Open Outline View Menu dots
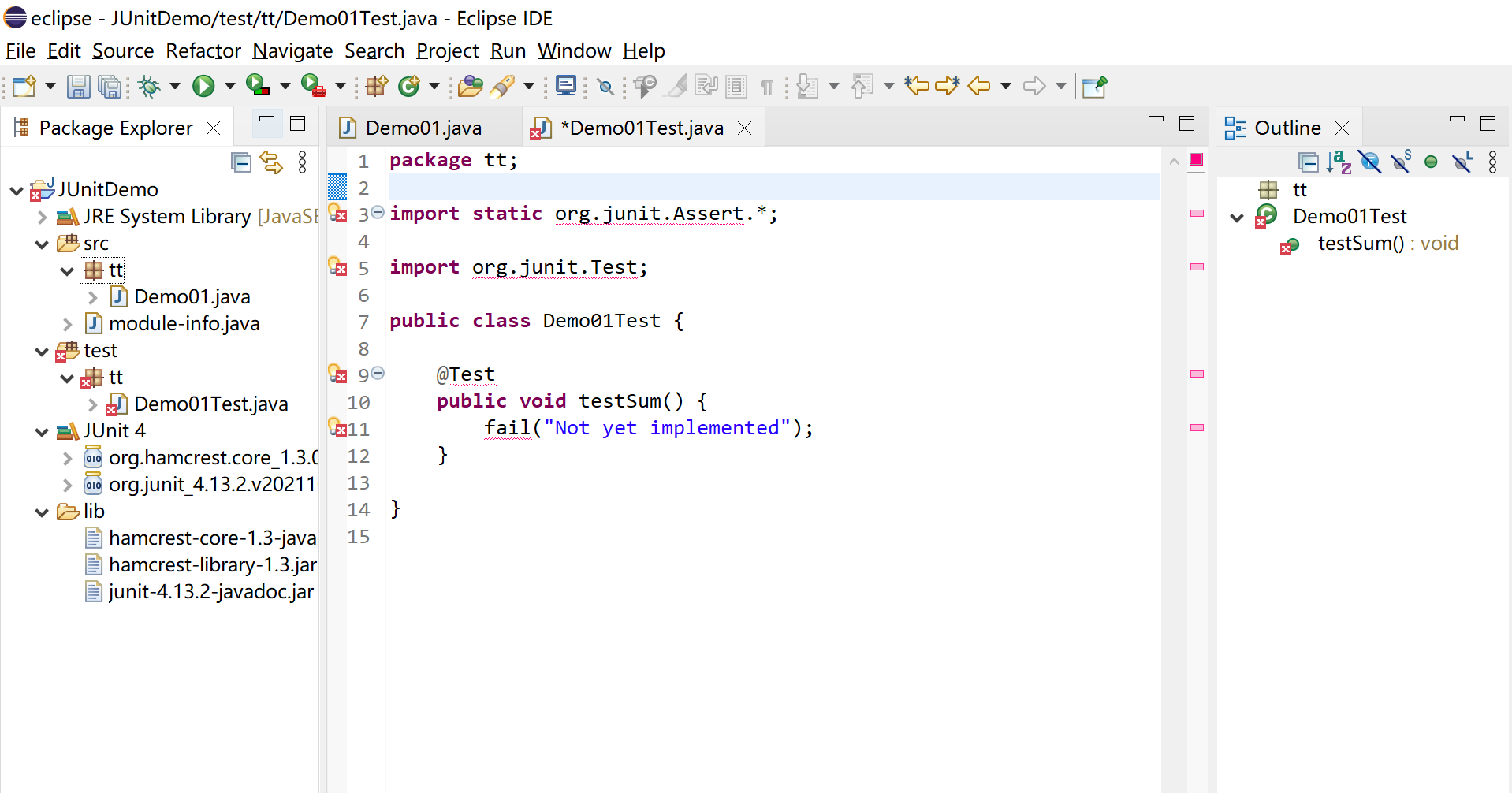 1493,162
